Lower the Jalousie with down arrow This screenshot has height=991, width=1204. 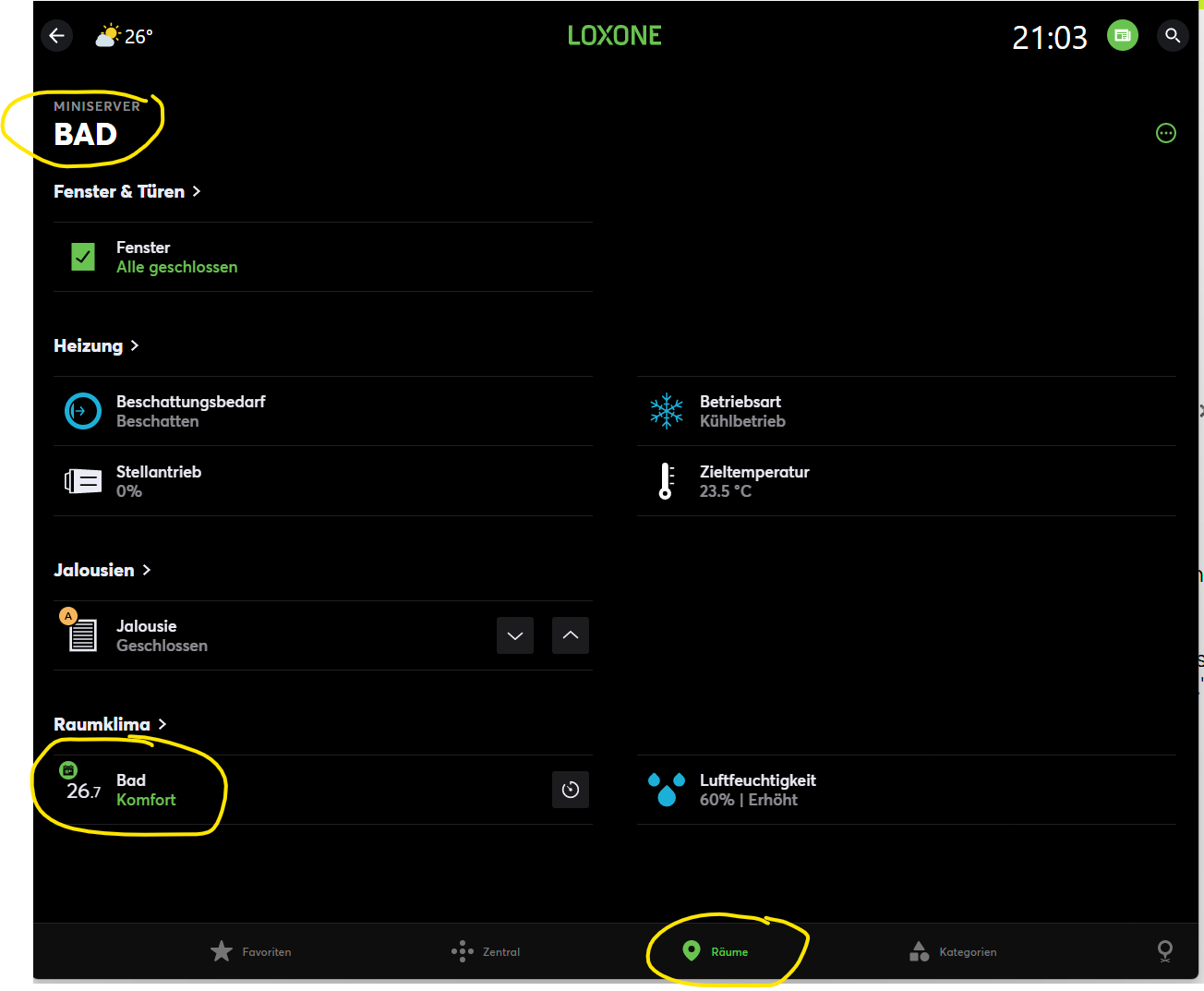point(515,635)
